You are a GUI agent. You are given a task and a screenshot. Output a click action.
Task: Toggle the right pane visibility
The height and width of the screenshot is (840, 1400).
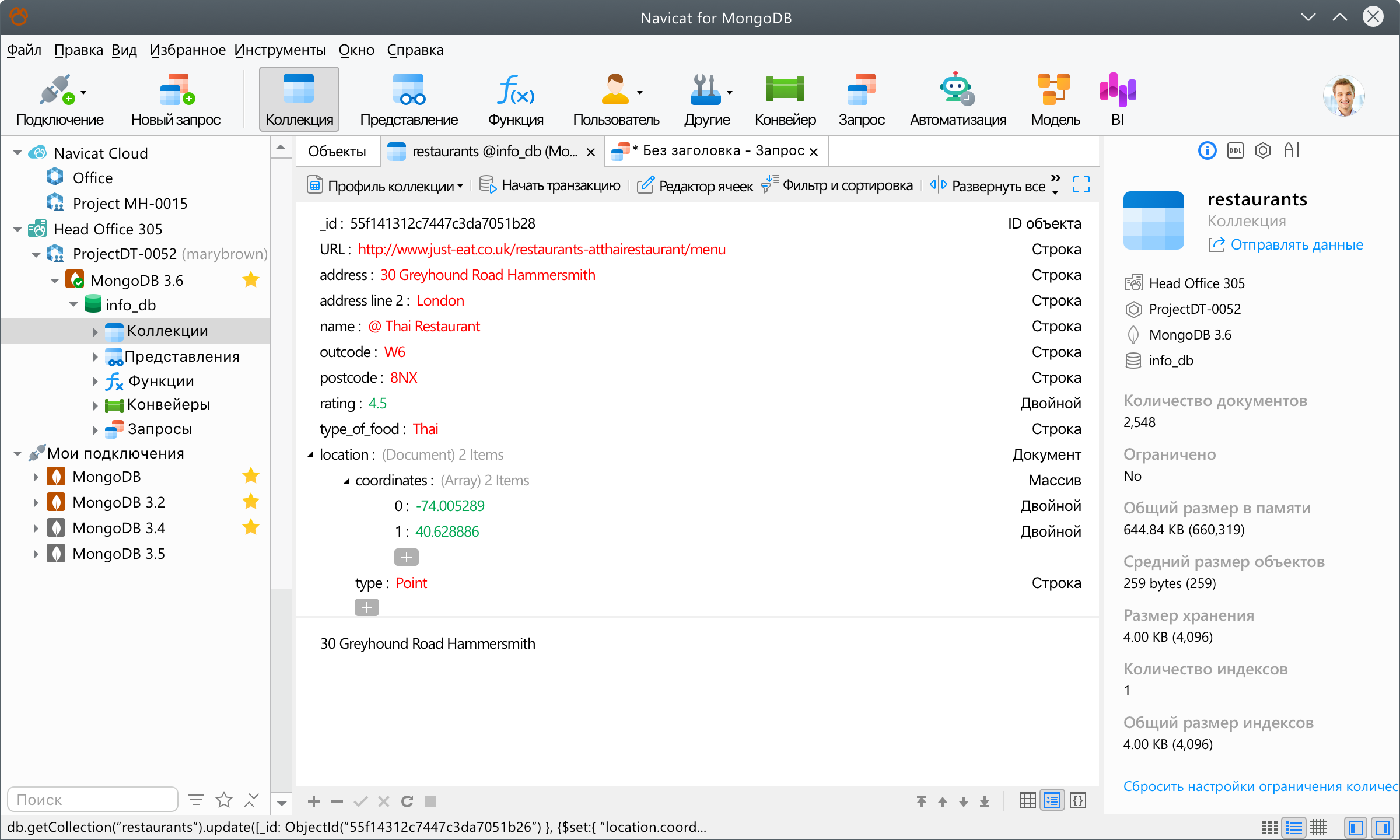pyautogui.click(x=1382, y=828)
